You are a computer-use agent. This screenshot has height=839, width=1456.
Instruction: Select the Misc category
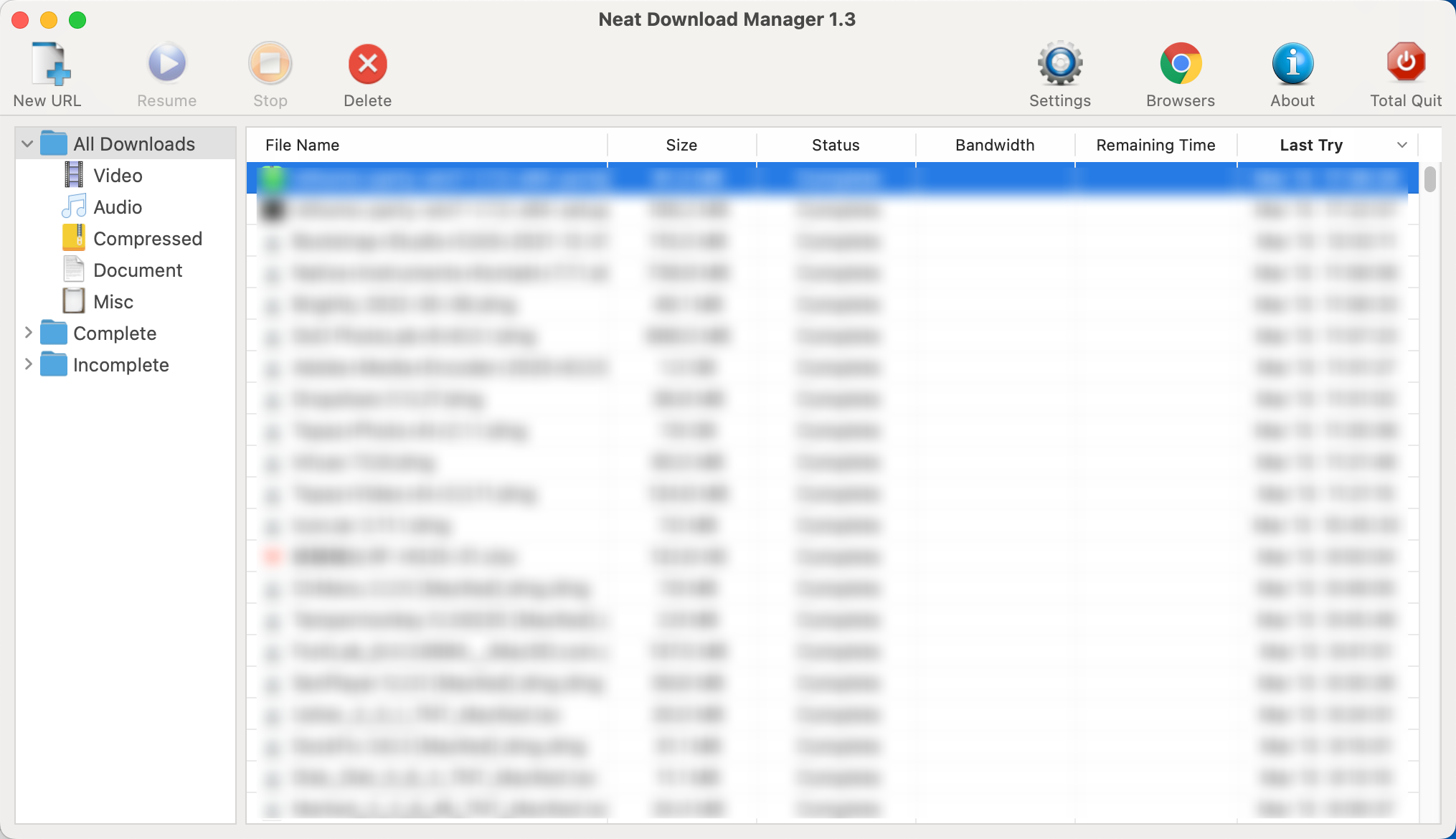(113, 302)
